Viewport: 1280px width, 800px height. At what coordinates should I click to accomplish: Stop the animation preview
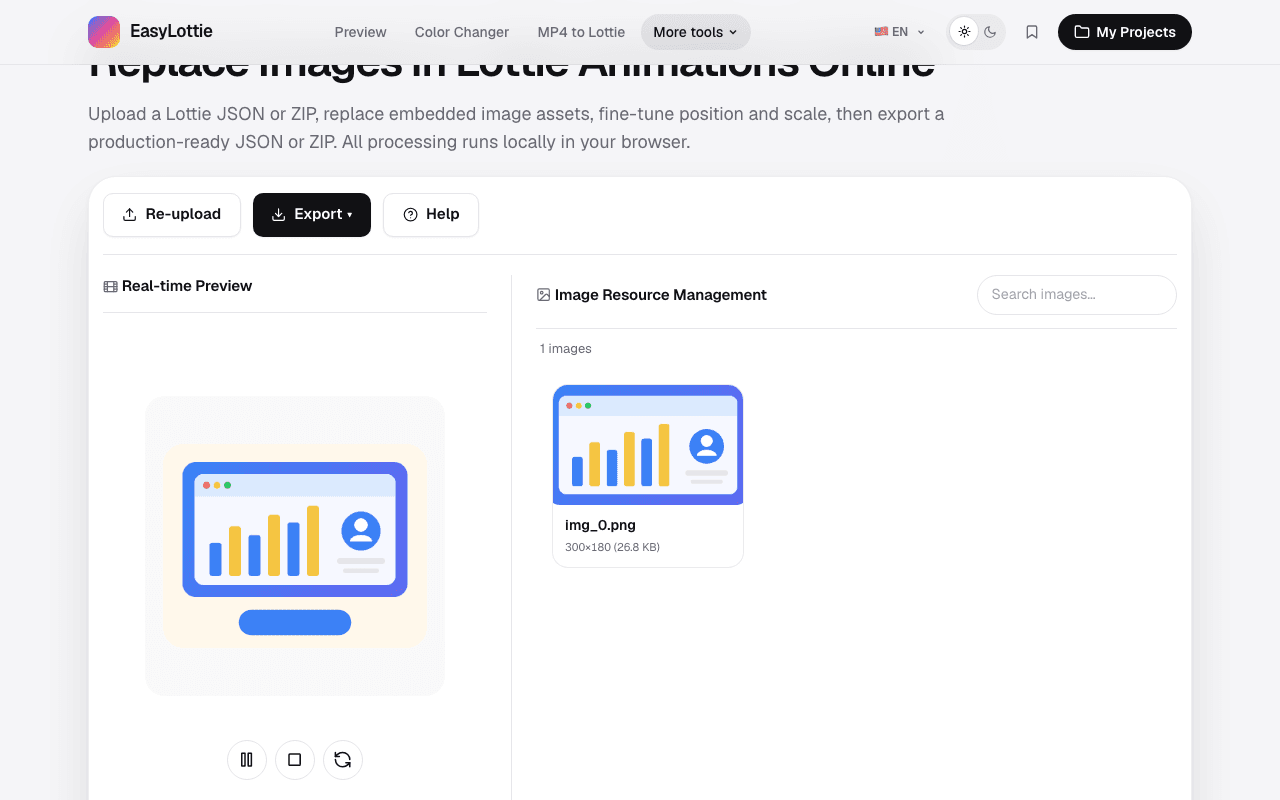295,760
